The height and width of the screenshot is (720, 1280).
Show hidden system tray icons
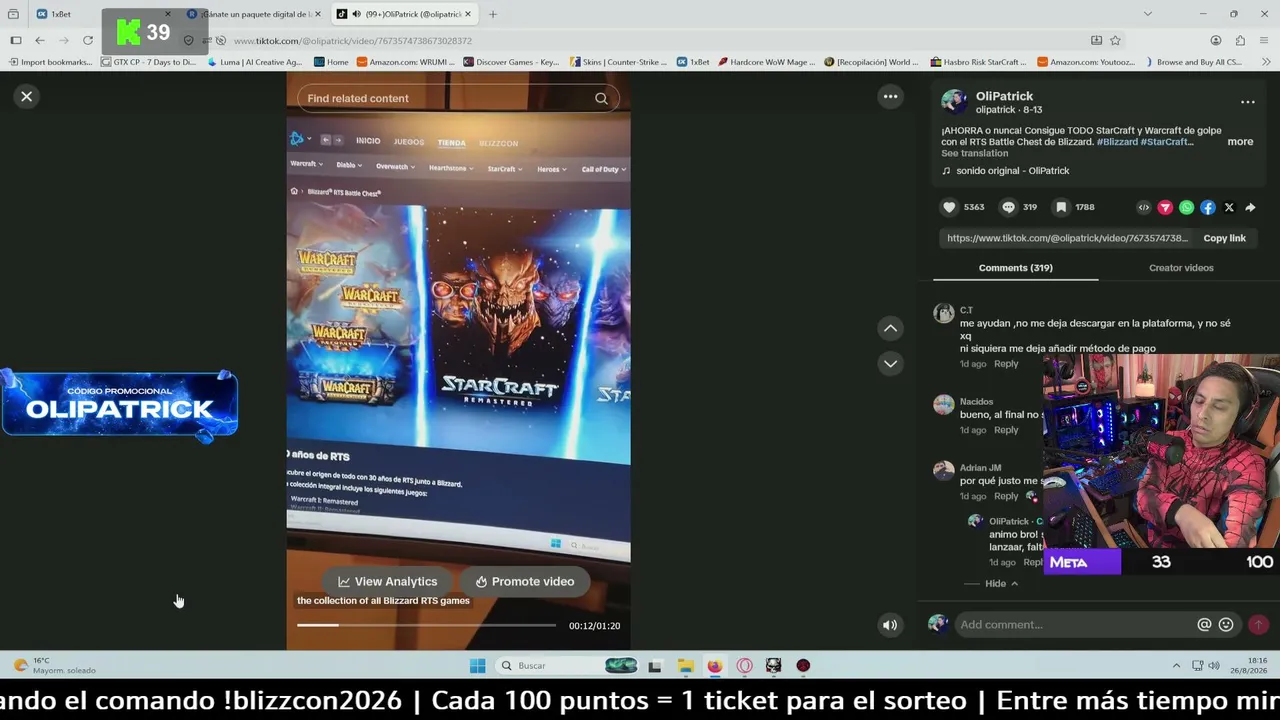(x=1176, y=666)
